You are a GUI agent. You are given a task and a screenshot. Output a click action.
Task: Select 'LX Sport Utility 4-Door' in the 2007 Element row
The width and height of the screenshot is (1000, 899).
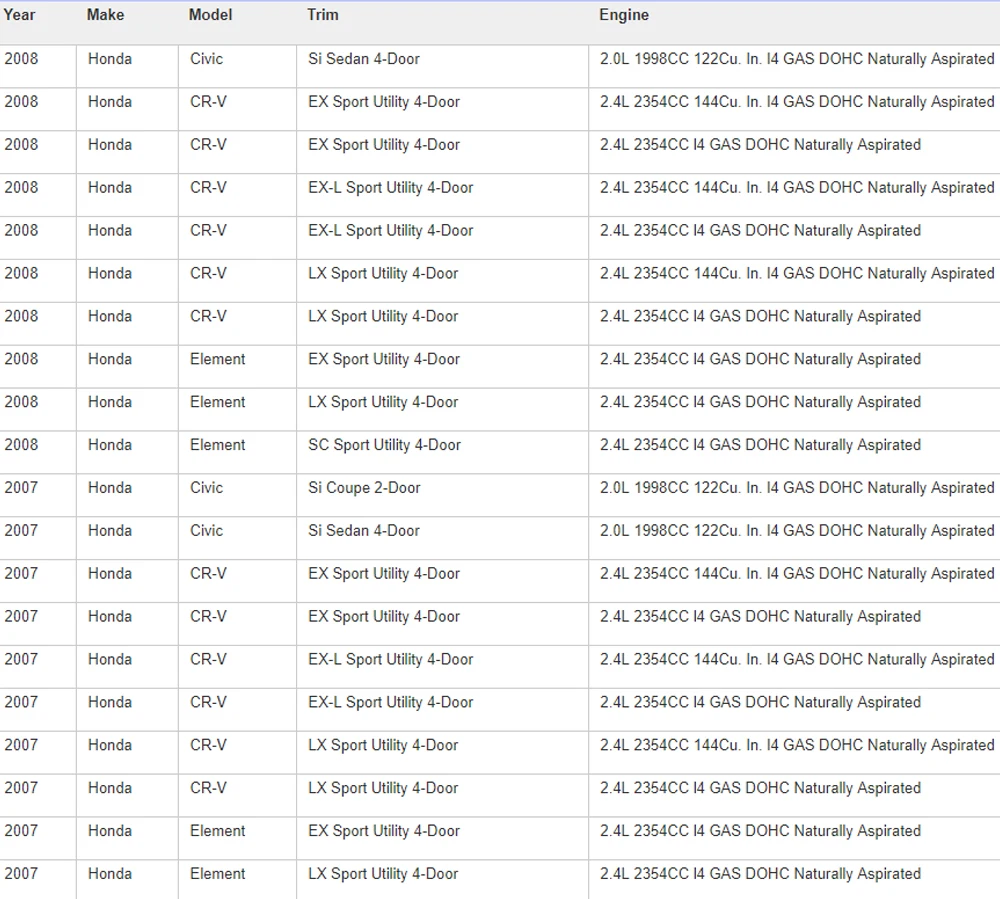tap(383, 873)
